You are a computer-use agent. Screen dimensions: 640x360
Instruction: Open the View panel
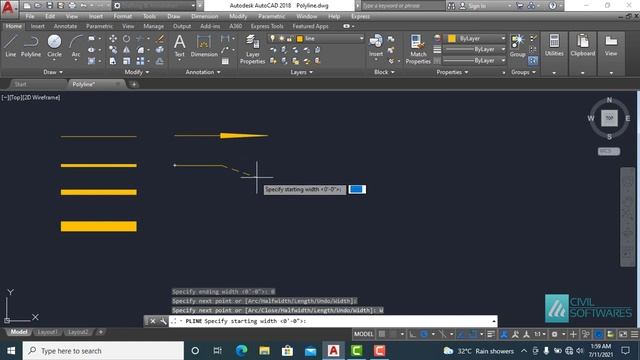(611, 45)
